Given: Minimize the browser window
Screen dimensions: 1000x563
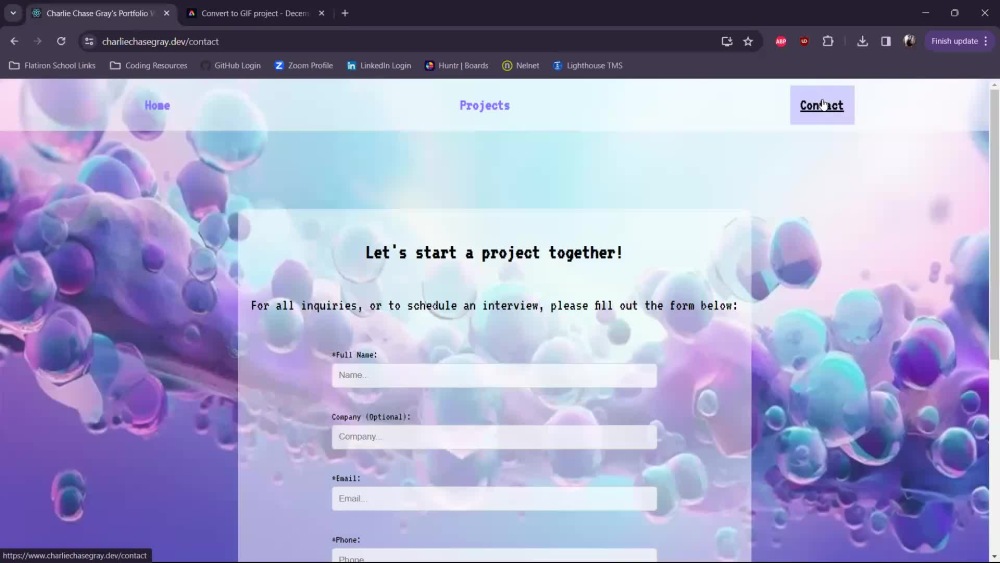Looking at the screenshot, I should coord(925,13).
